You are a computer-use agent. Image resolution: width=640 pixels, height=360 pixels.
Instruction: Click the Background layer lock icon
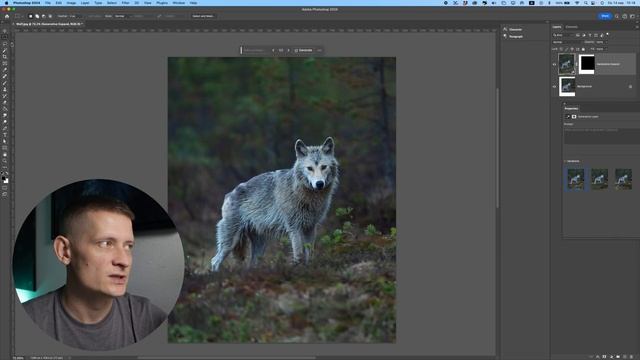(630, 87)
